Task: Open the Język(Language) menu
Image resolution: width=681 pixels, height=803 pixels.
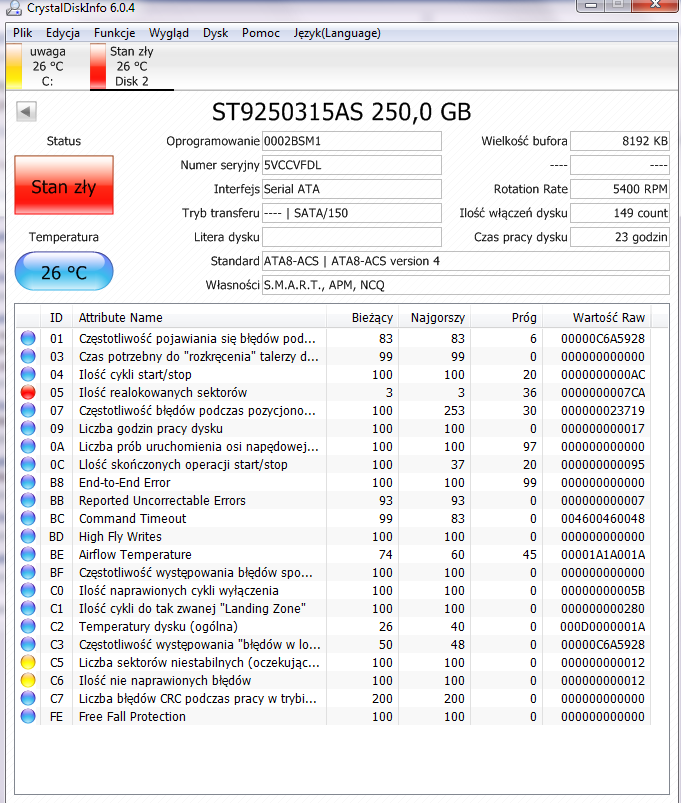Action: (x=337, y=33)
